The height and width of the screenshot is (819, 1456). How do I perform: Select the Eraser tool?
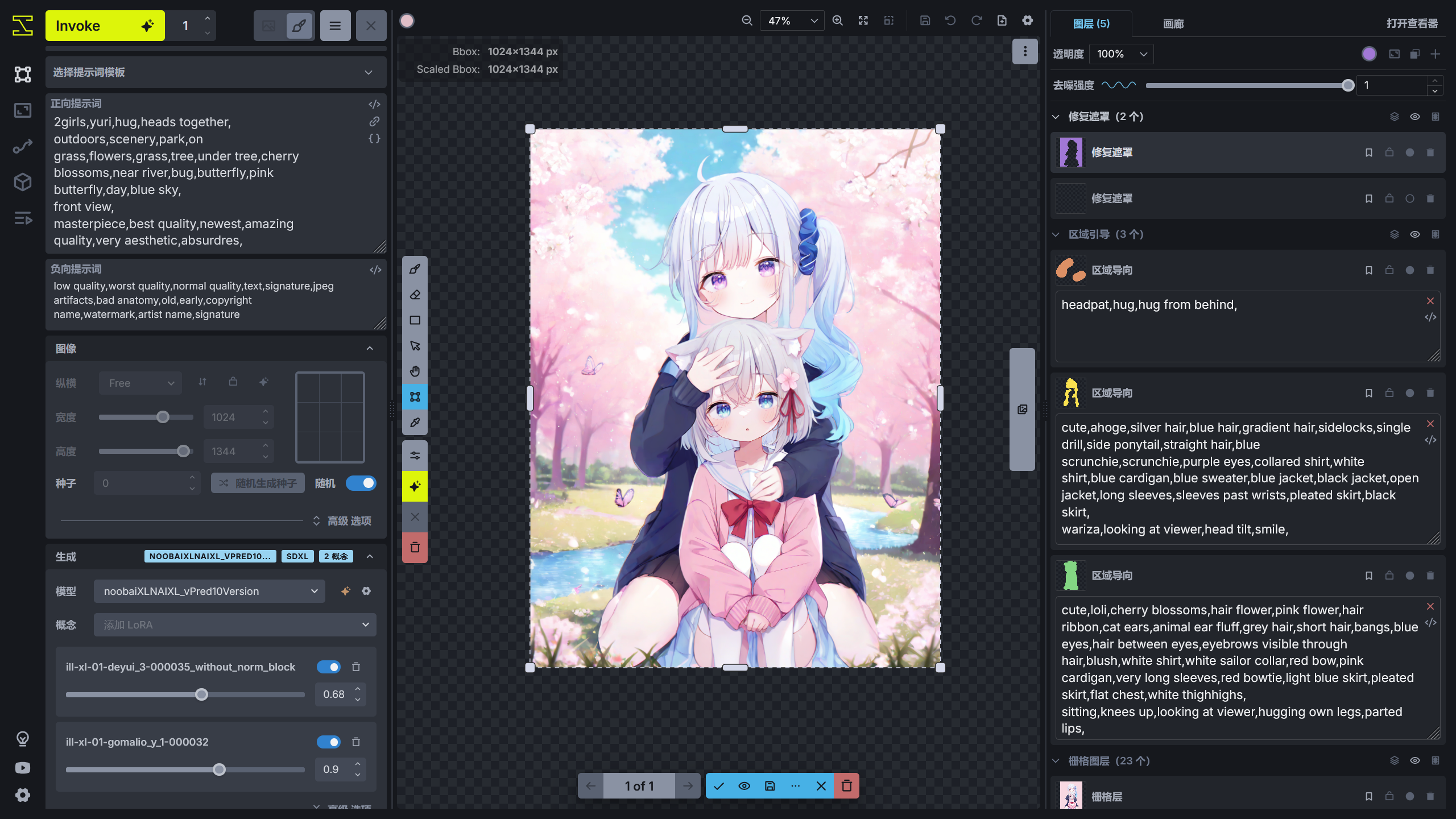[x=415, y=295]
